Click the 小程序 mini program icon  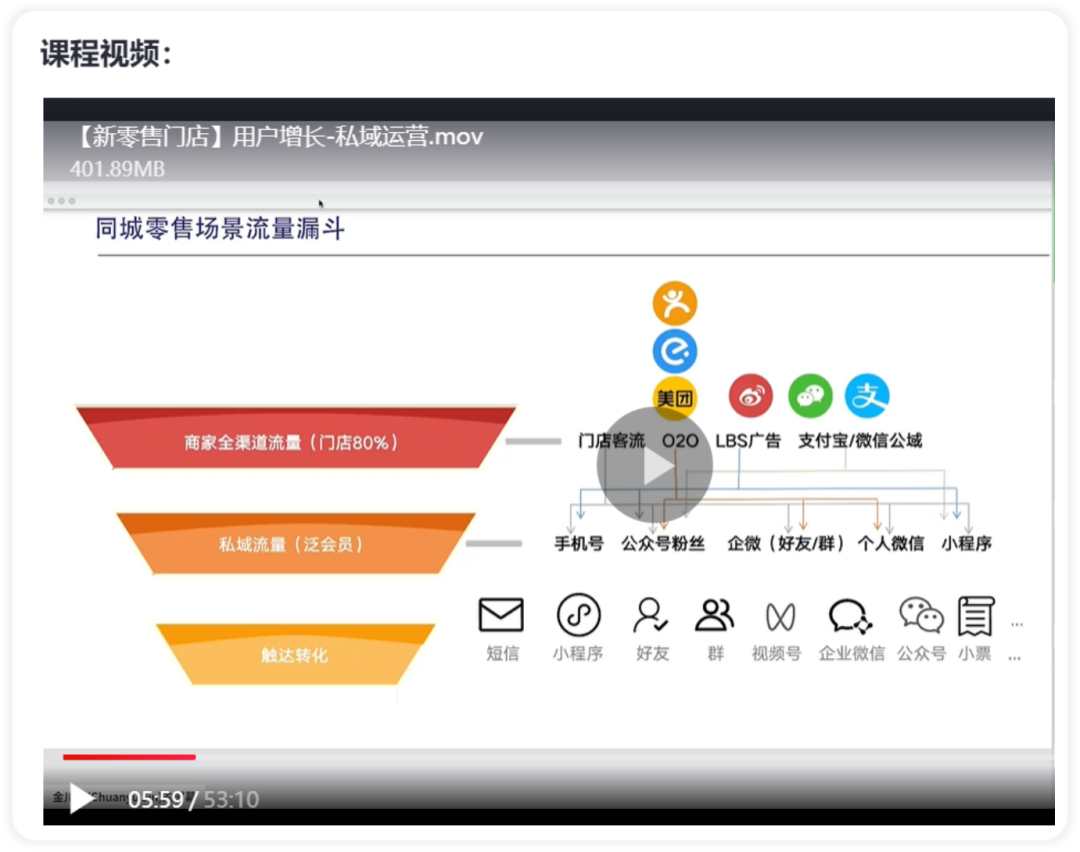pyautogui.click(x=578, y=614)
